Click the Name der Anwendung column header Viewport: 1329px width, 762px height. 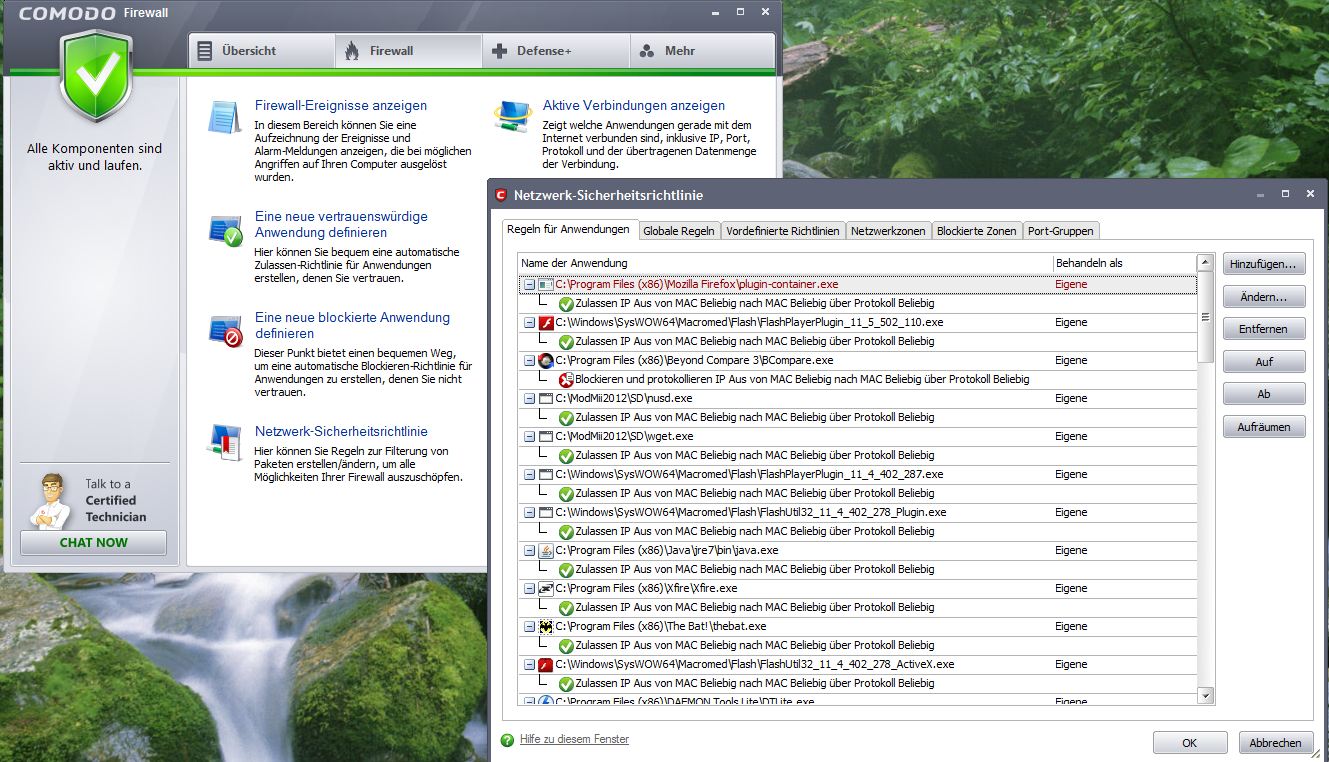(x=785, y=263)
